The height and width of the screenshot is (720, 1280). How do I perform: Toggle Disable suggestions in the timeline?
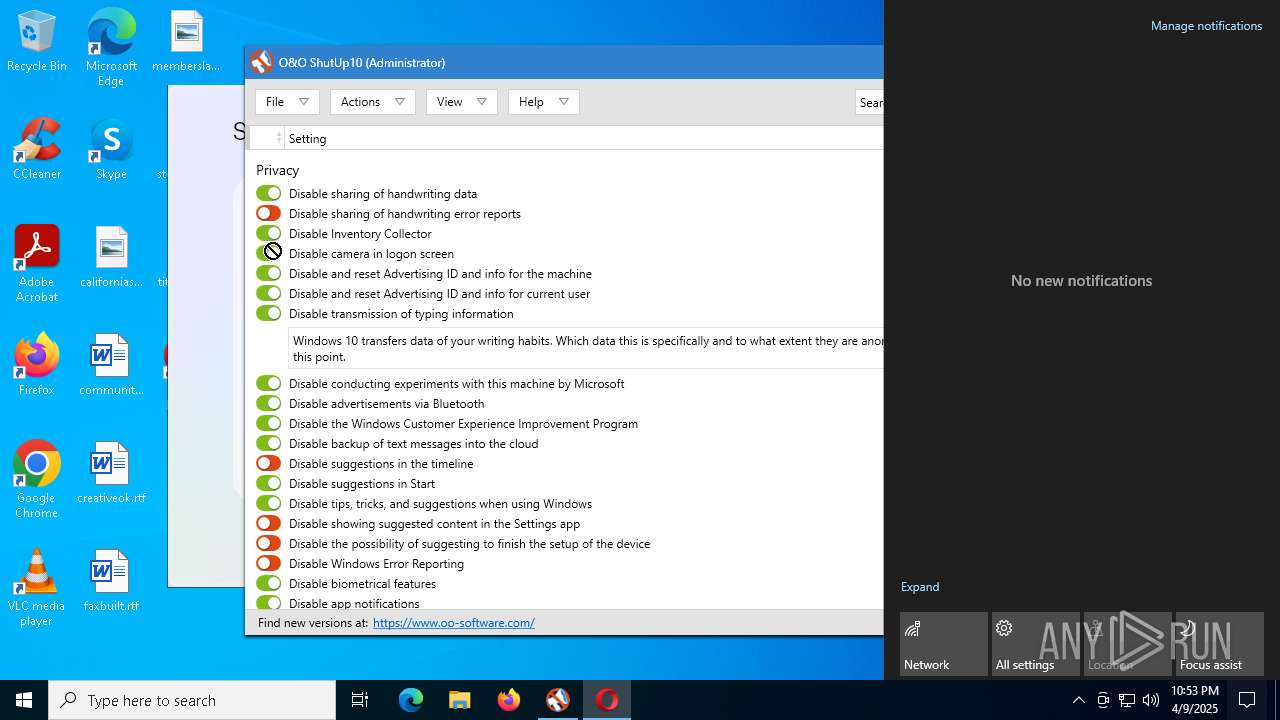tap(268, 463)
